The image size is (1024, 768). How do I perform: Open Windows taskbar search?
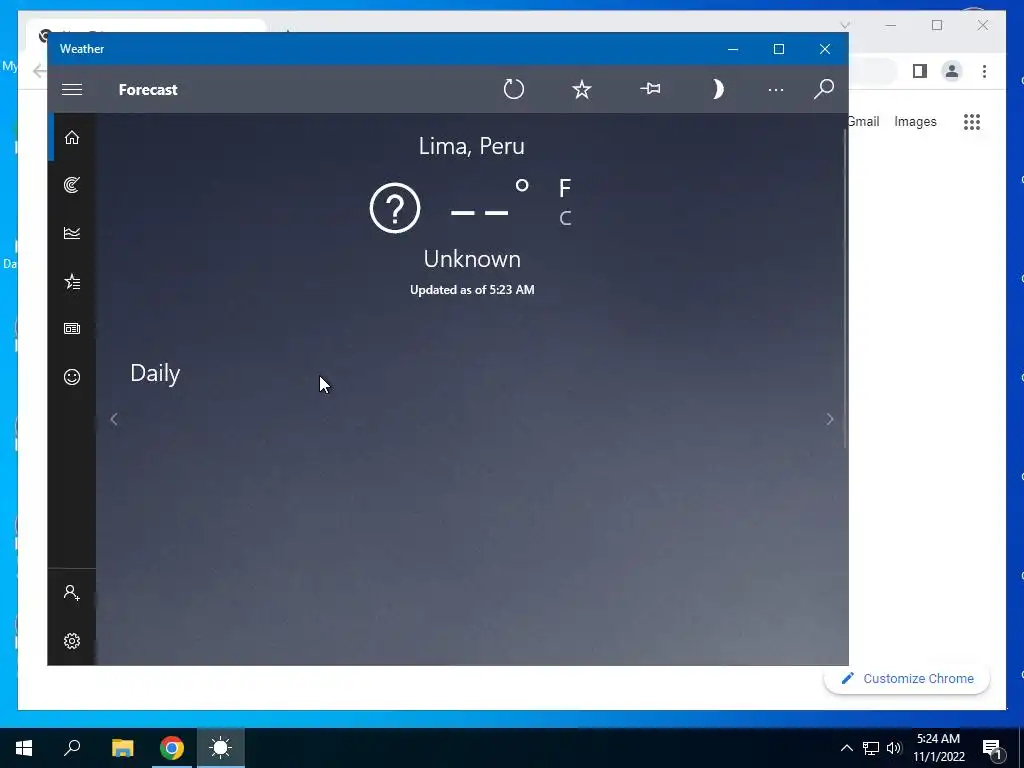point(72,748)
